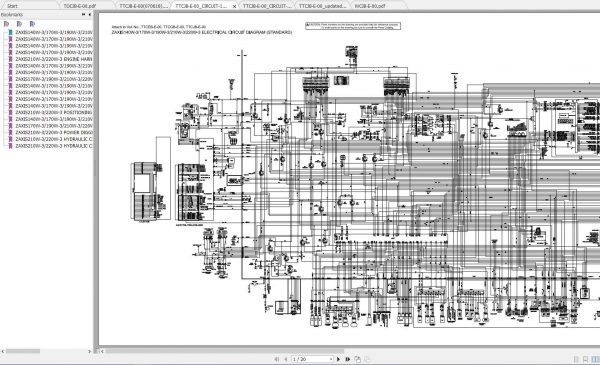Click the ENGINE HARN bookmark's purple icon
This screenshot has height=365, width=600.
tap(10, 59)
